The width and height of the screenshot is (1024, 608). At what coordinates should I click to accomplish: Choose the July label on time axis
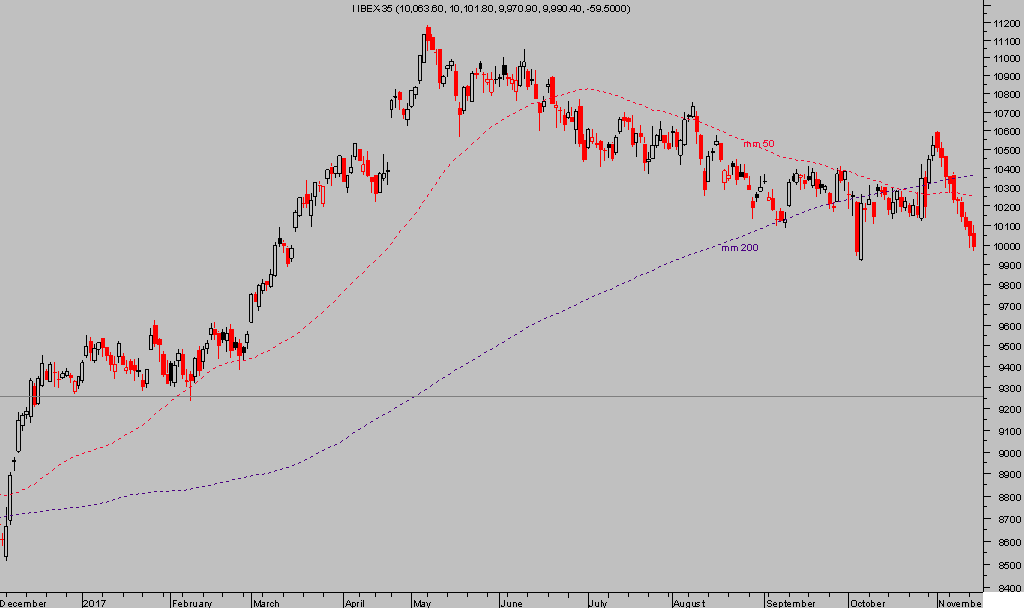tap(598, 603)
